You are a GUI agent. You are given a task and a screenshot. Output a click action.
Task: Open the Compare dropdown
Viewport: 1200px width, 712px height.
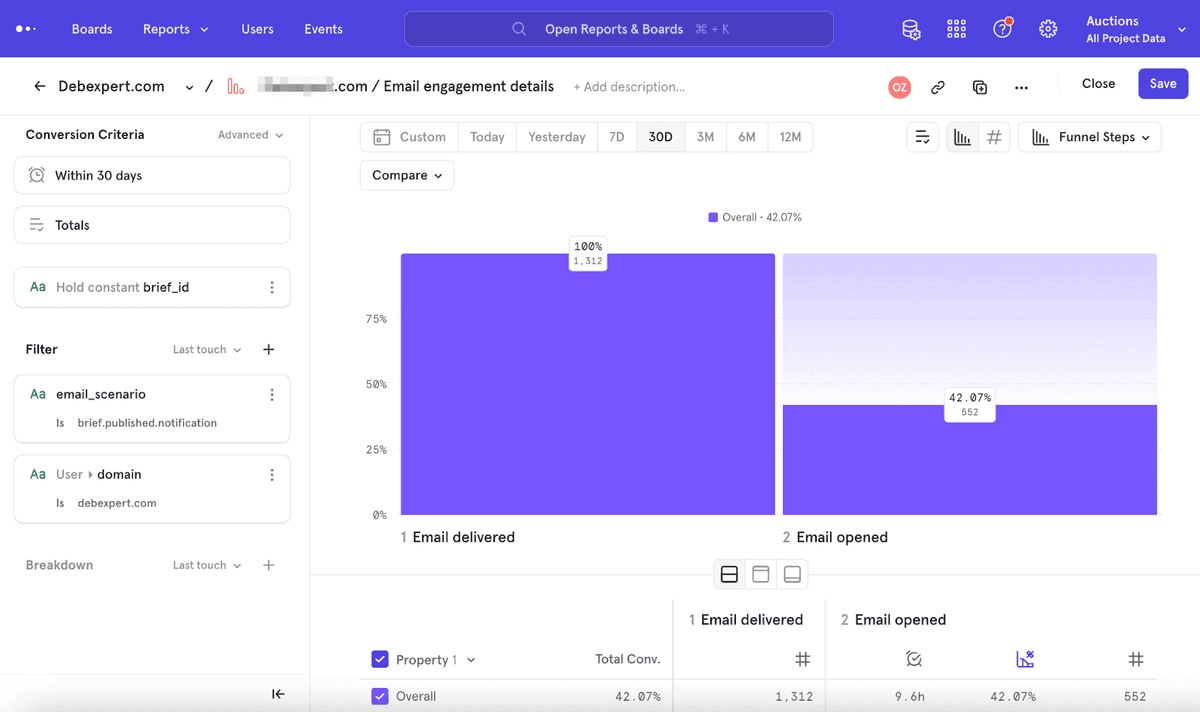pyautogui.click(x=407, y=175)
